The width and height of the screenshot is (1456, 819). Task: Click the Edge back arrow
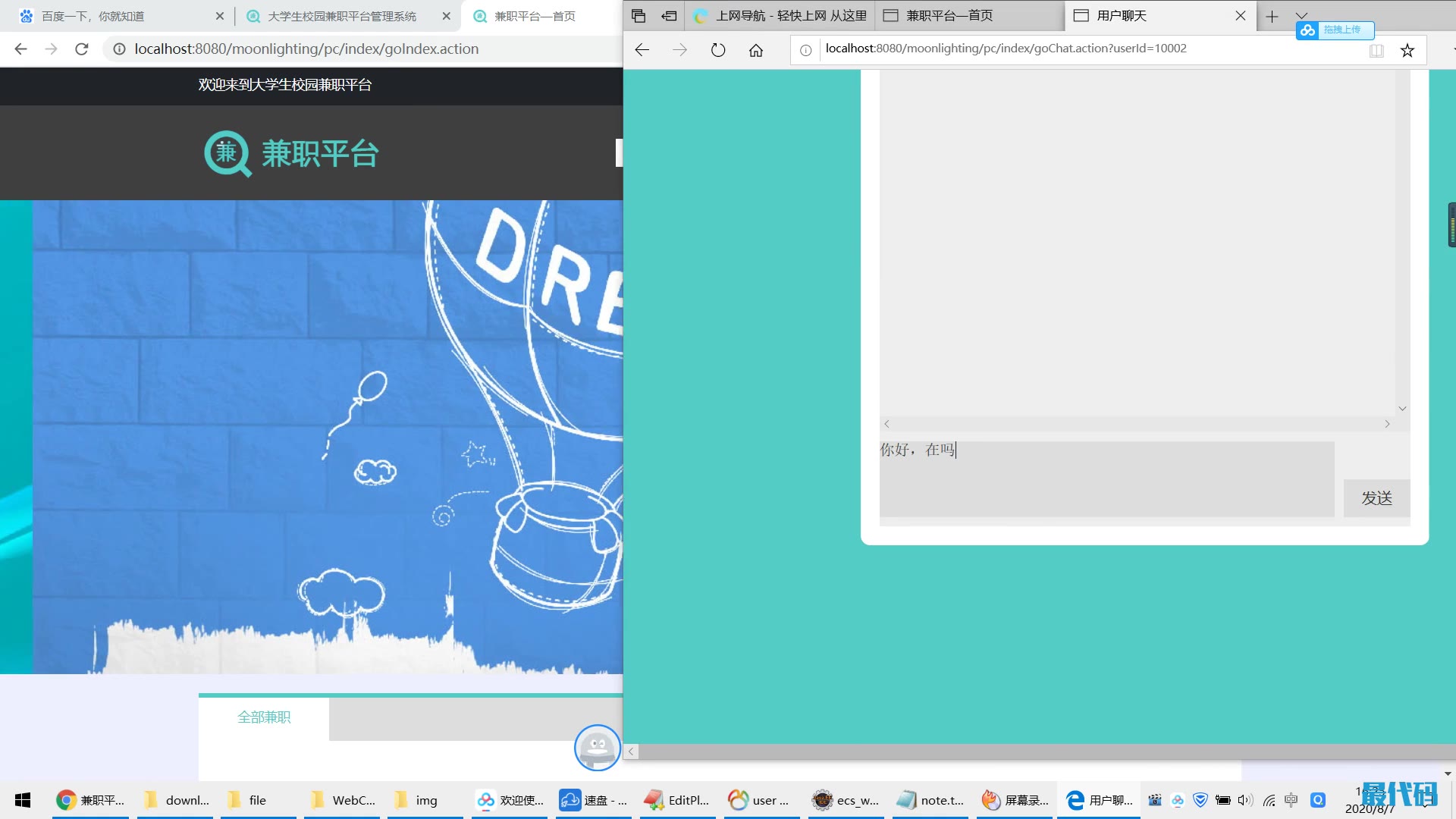pos(642,50)
